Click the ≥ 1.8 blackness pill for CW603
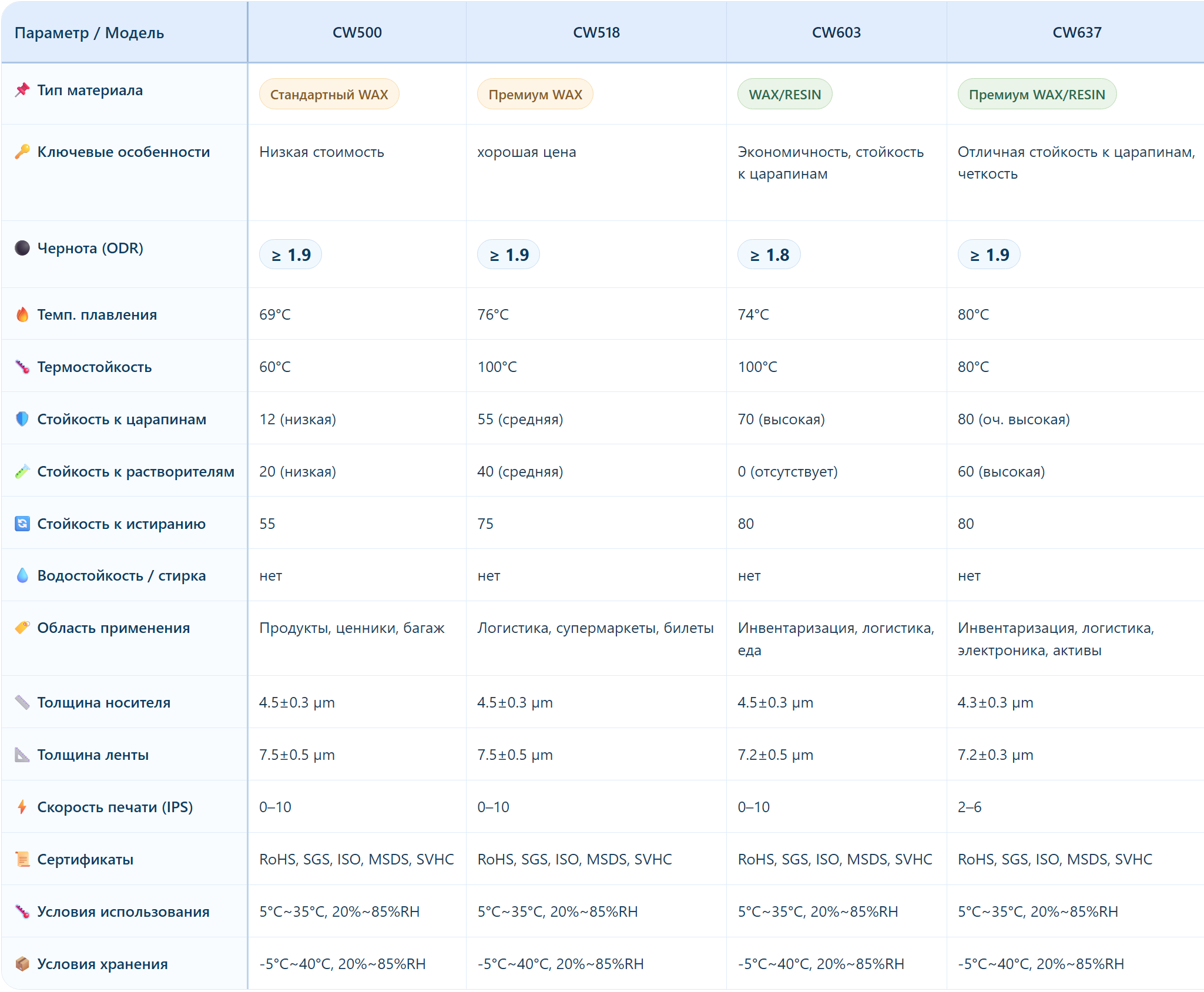Image resolution: width=1204 pixels, height=992 pixels. (769, 255)
